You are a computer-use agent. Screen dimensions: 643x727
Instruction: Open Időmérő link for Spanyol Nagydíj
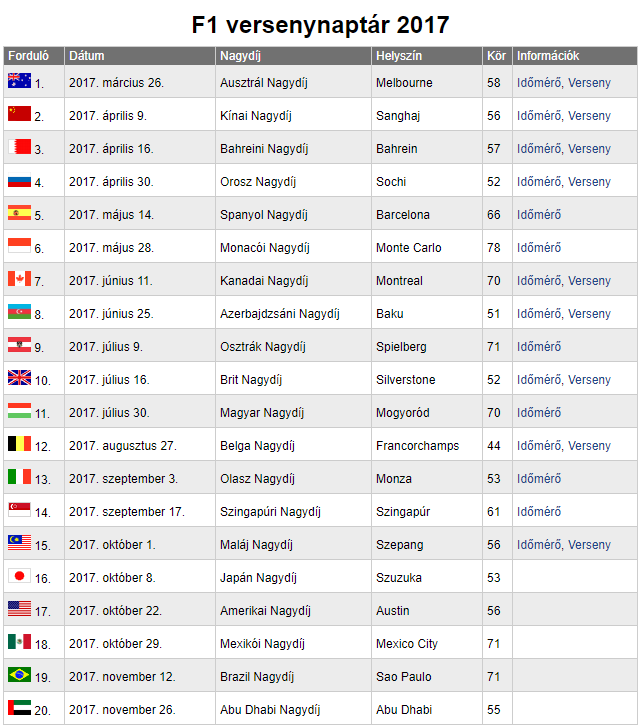(x=539, y=215)
